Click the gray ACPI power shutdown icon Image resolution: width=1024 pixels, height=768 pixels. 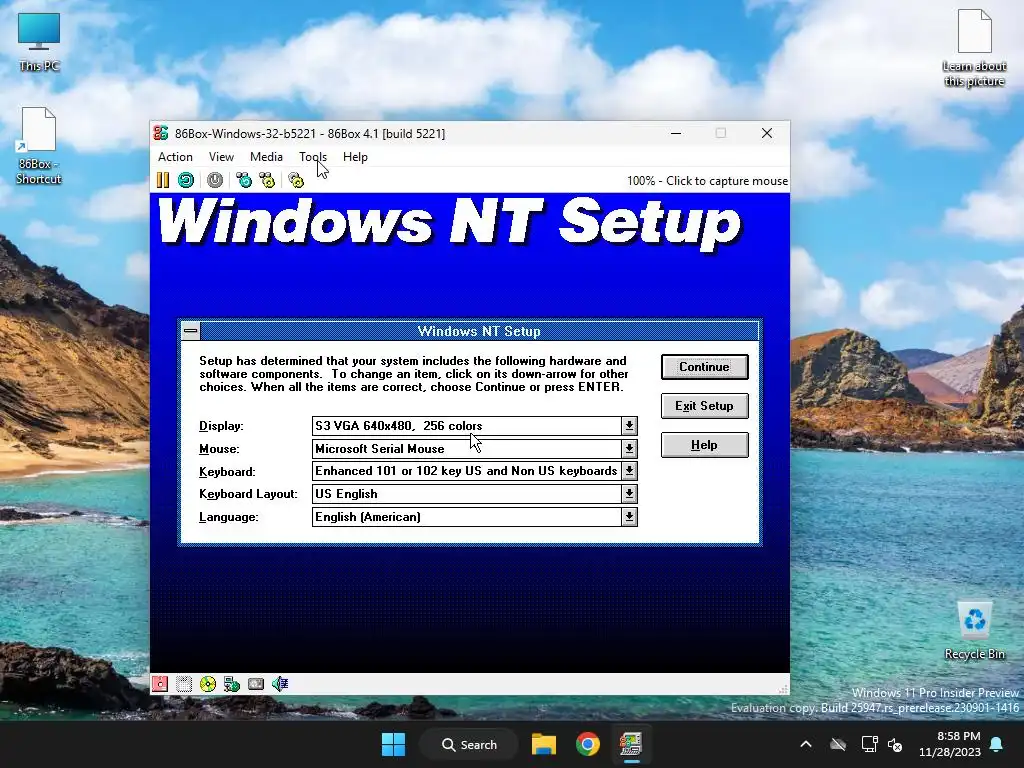pos(215,180)
